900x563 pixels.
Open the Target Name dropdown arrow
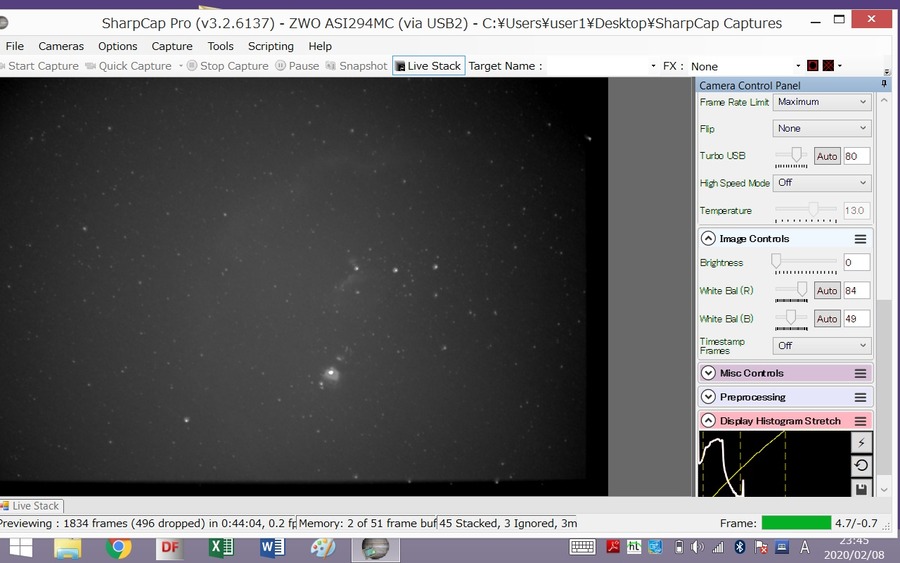tap(653, 66)
